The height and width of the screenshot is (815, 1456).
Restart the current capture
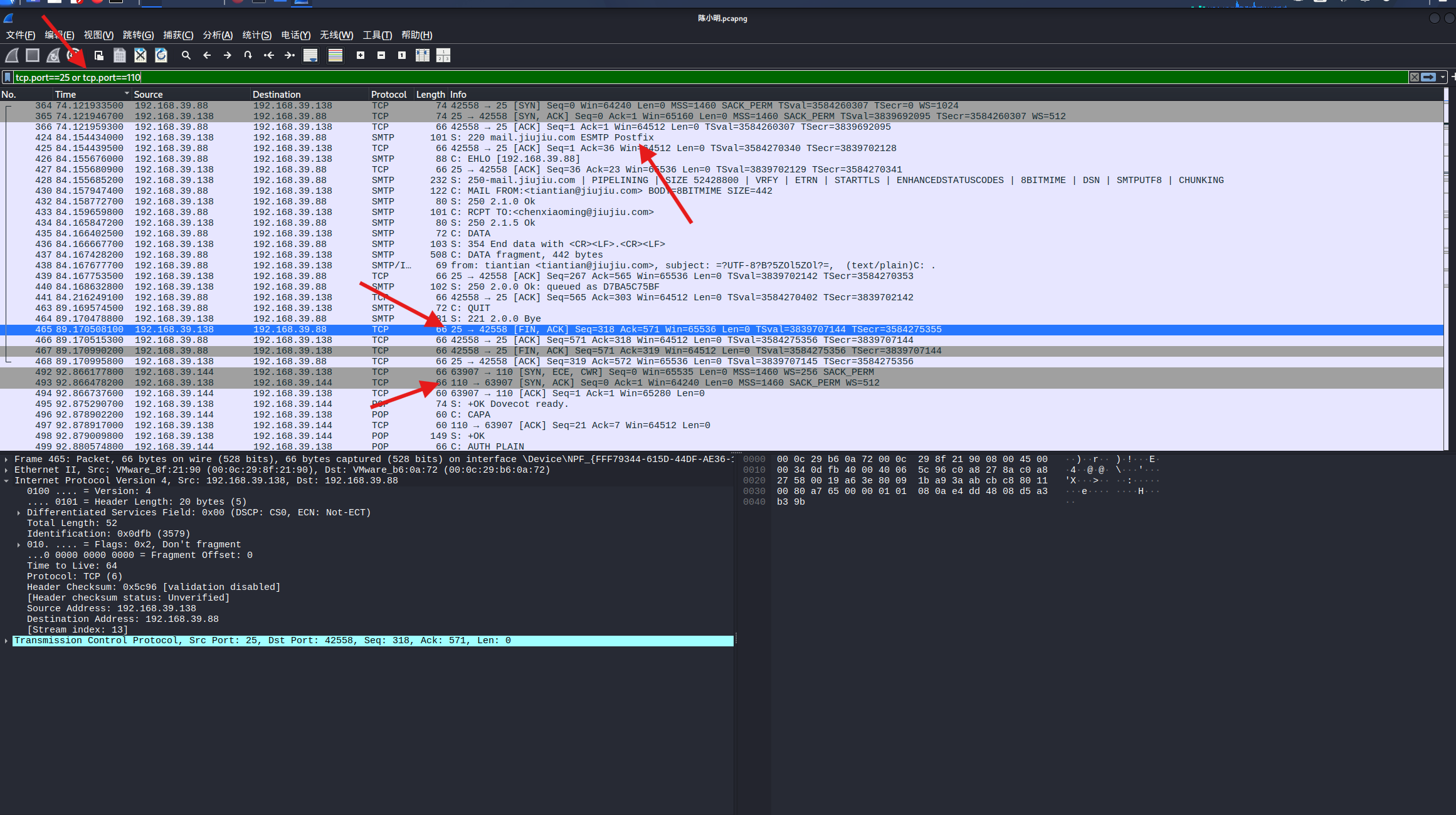tap(53, 56)
